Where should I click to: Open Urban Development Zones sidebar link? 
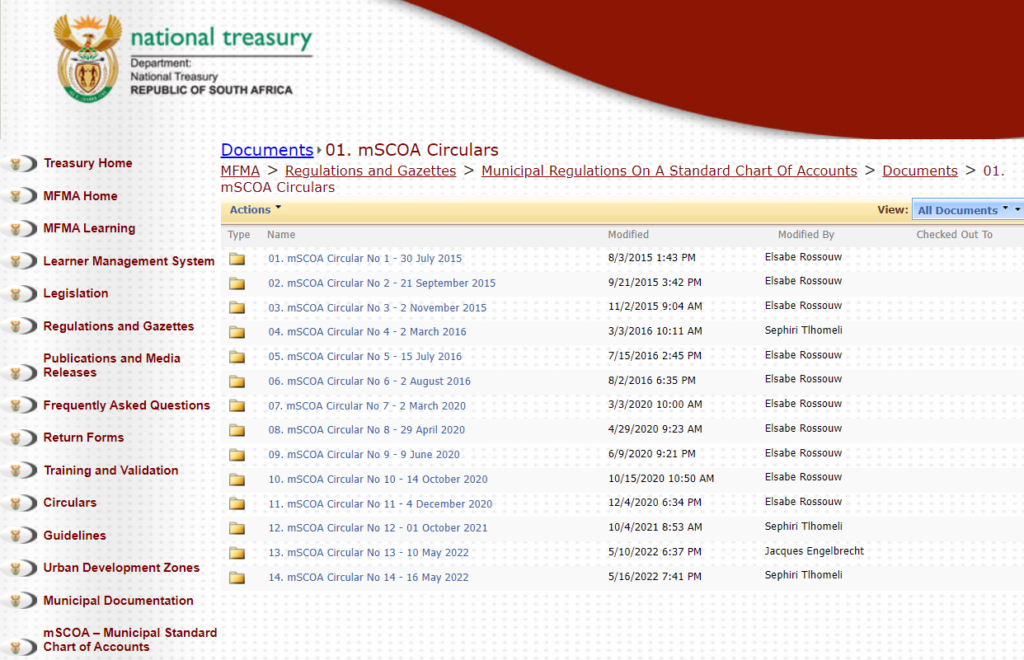click(x=121, y=568)
